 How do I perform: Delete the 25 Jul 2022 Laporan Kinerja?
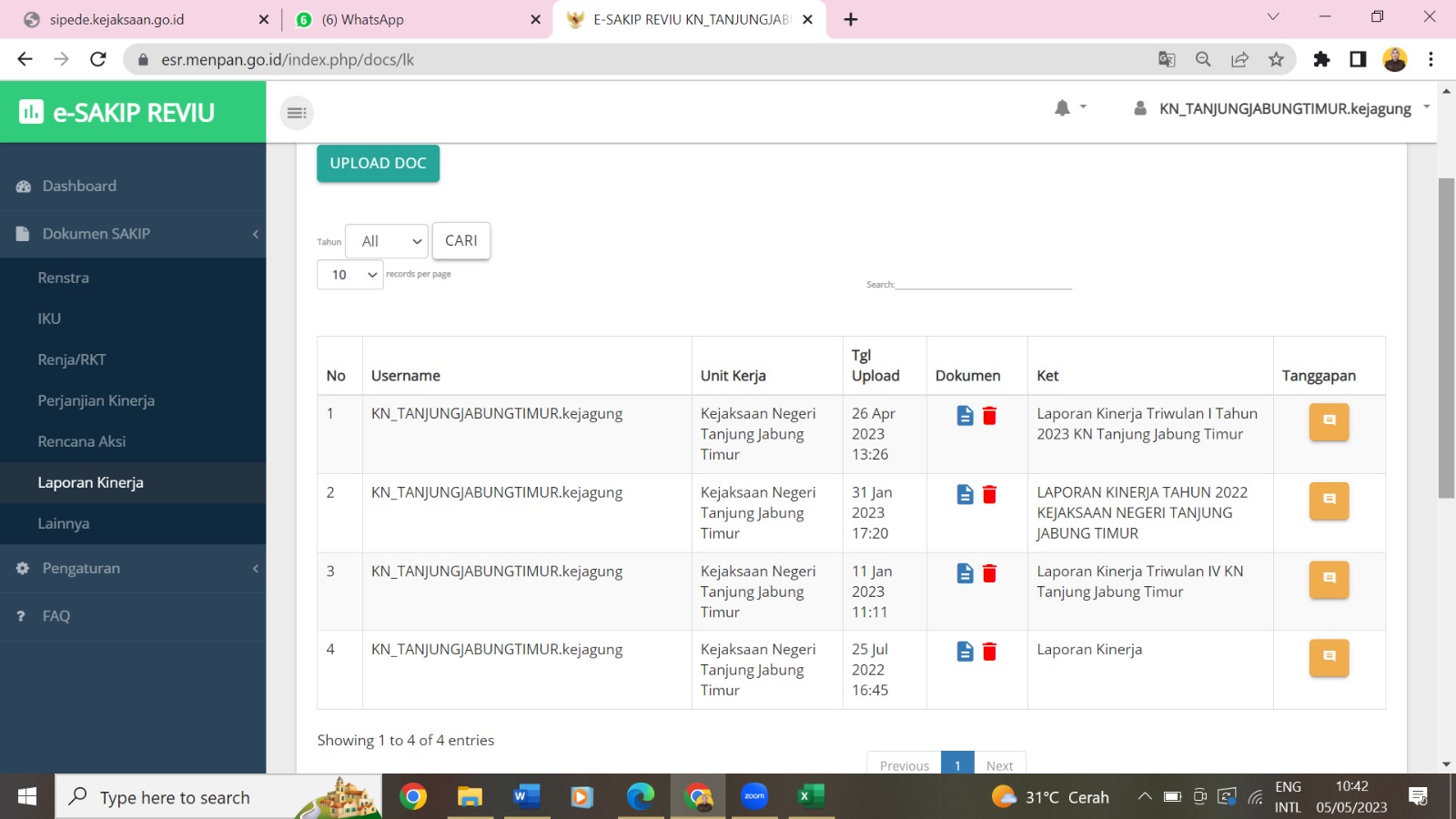[989, 652]
